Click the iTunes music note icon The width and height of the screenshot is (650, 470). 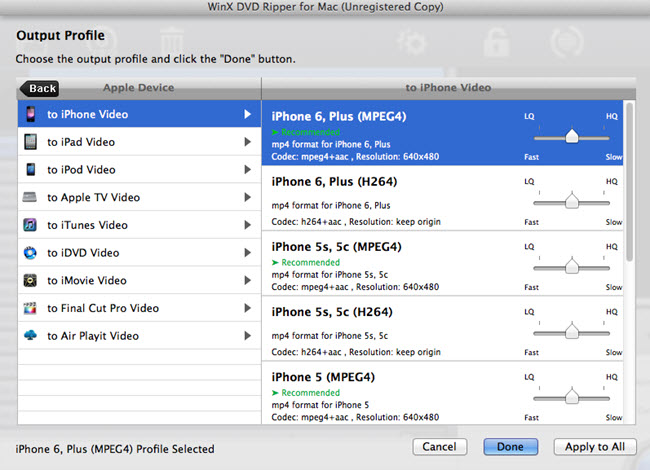(x=30, y=225)
